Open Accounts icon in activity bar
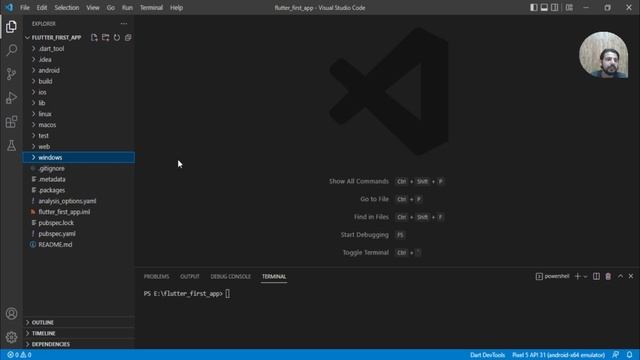 pyautogui.click(x=11, y=313)
